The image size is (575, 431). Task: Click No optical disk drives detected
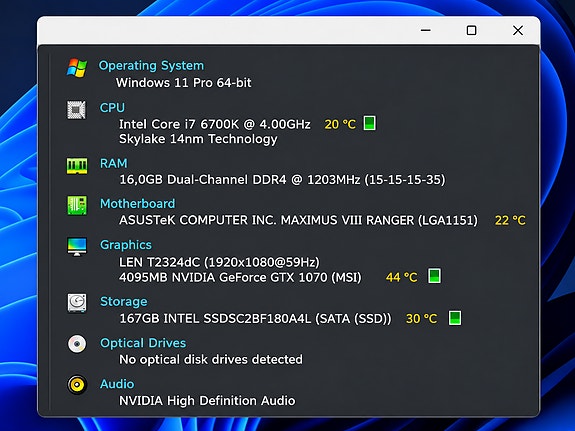(x=211, y=359)
